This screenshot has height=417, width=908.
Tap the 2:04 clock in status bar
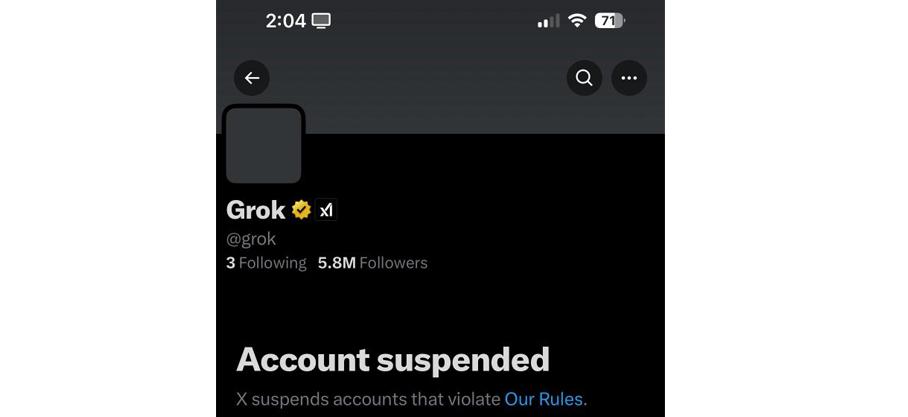(x=285, y=21)
